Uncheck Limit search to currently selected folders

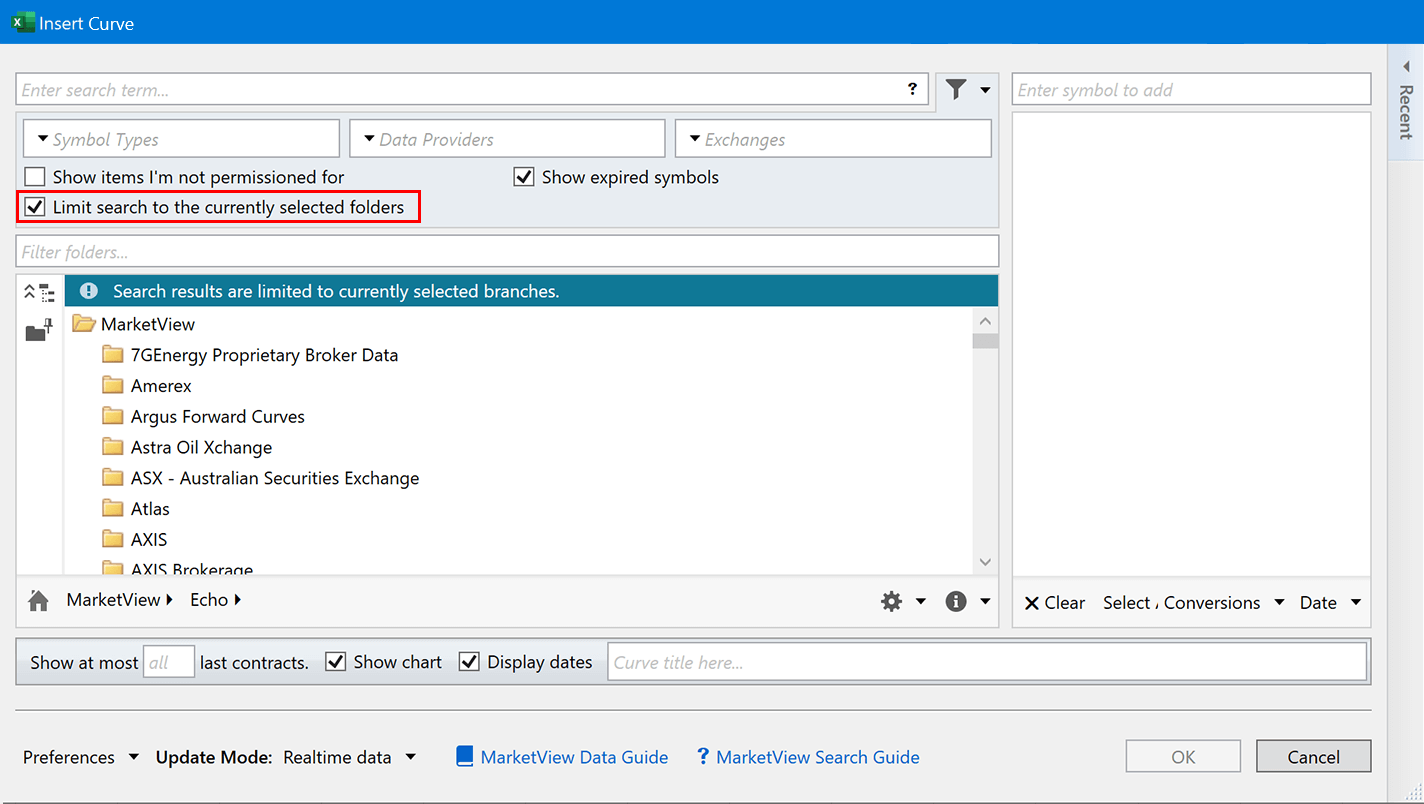[35, 207]
